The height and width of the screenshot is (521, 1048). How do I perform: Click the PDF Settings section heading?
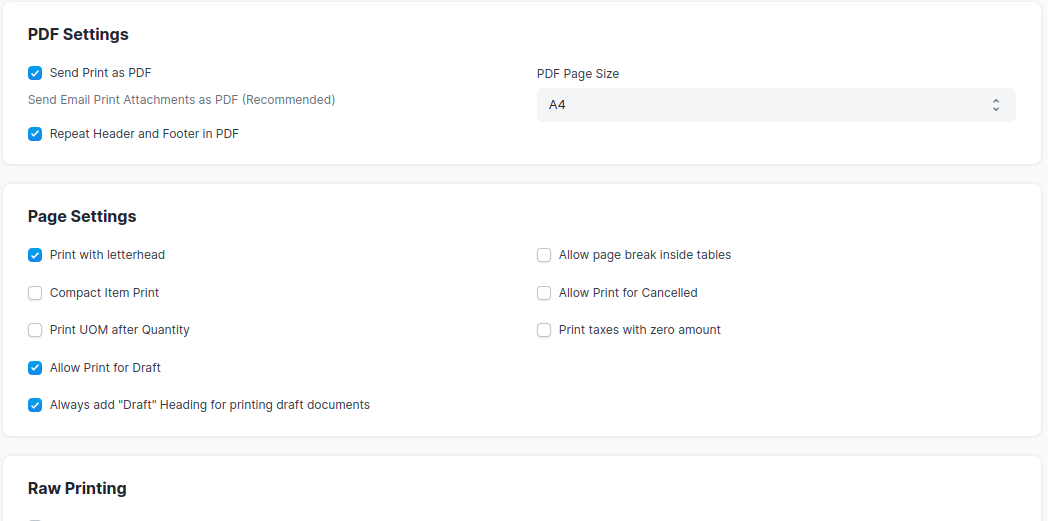point(78,34)
